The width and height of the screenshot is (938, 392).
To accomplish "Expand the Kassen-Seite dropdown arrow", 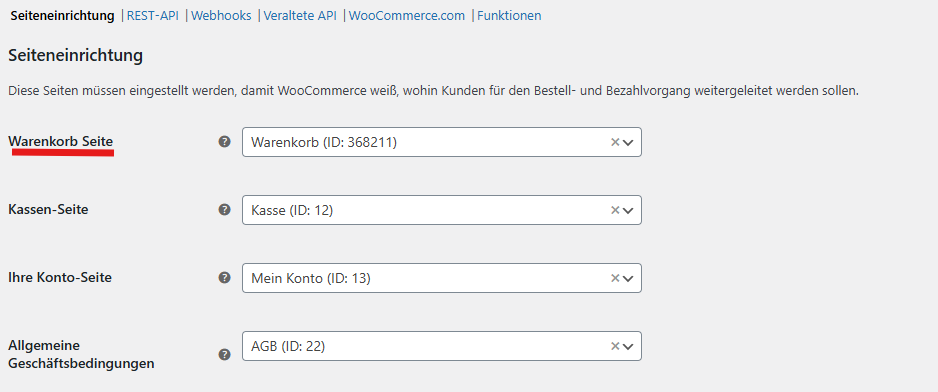I will (628, 210).
